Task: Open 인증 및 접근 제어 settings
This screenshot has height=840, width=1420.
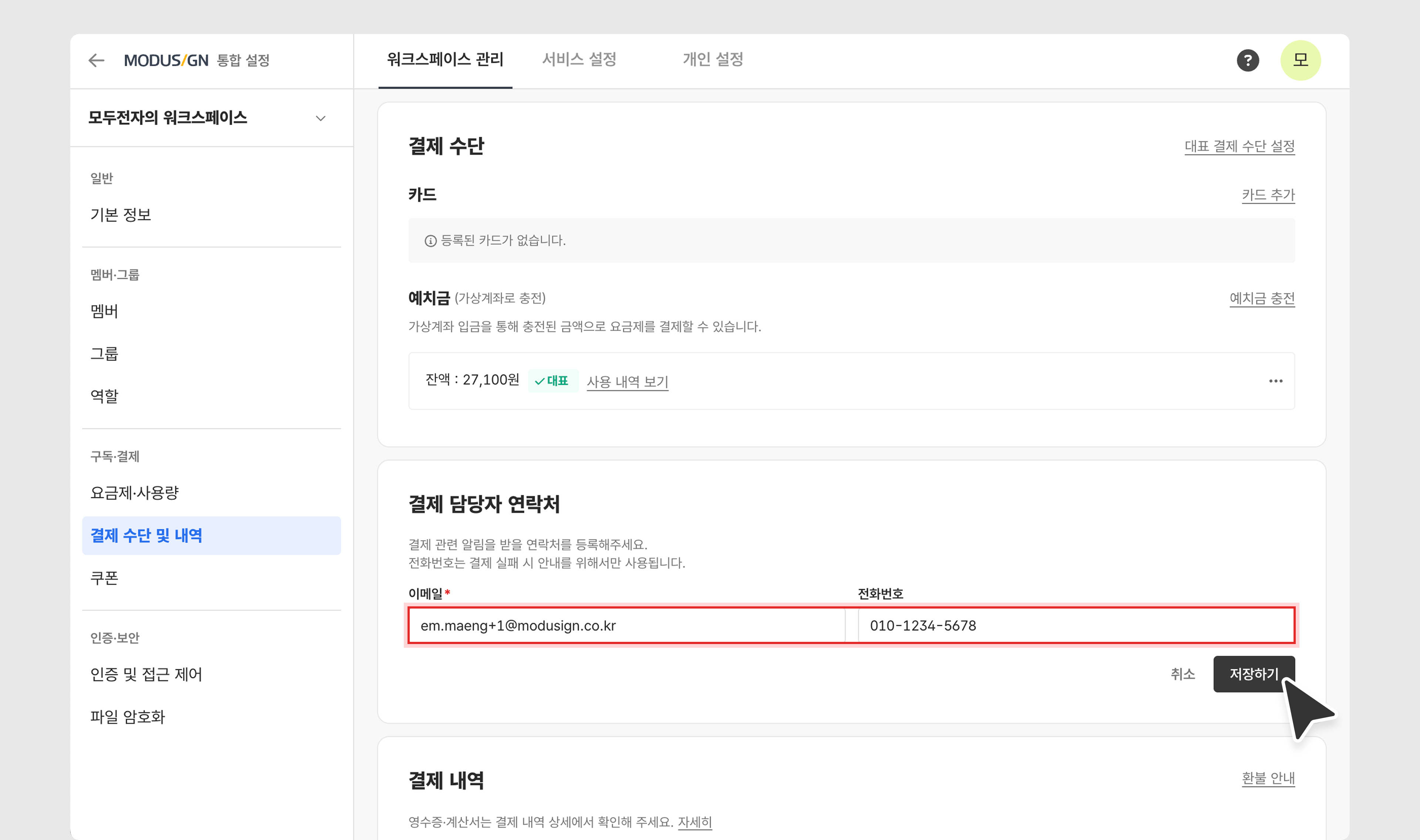Action: point(146,674)
